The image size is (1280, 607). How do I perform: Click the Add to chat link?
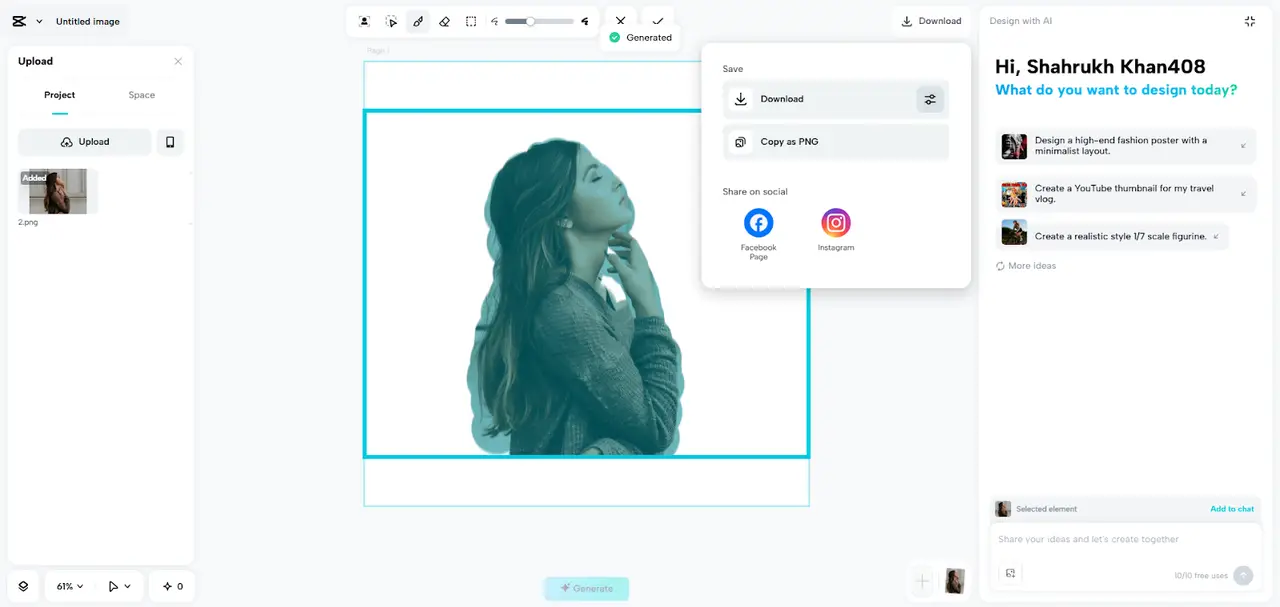pos(1232,509)
